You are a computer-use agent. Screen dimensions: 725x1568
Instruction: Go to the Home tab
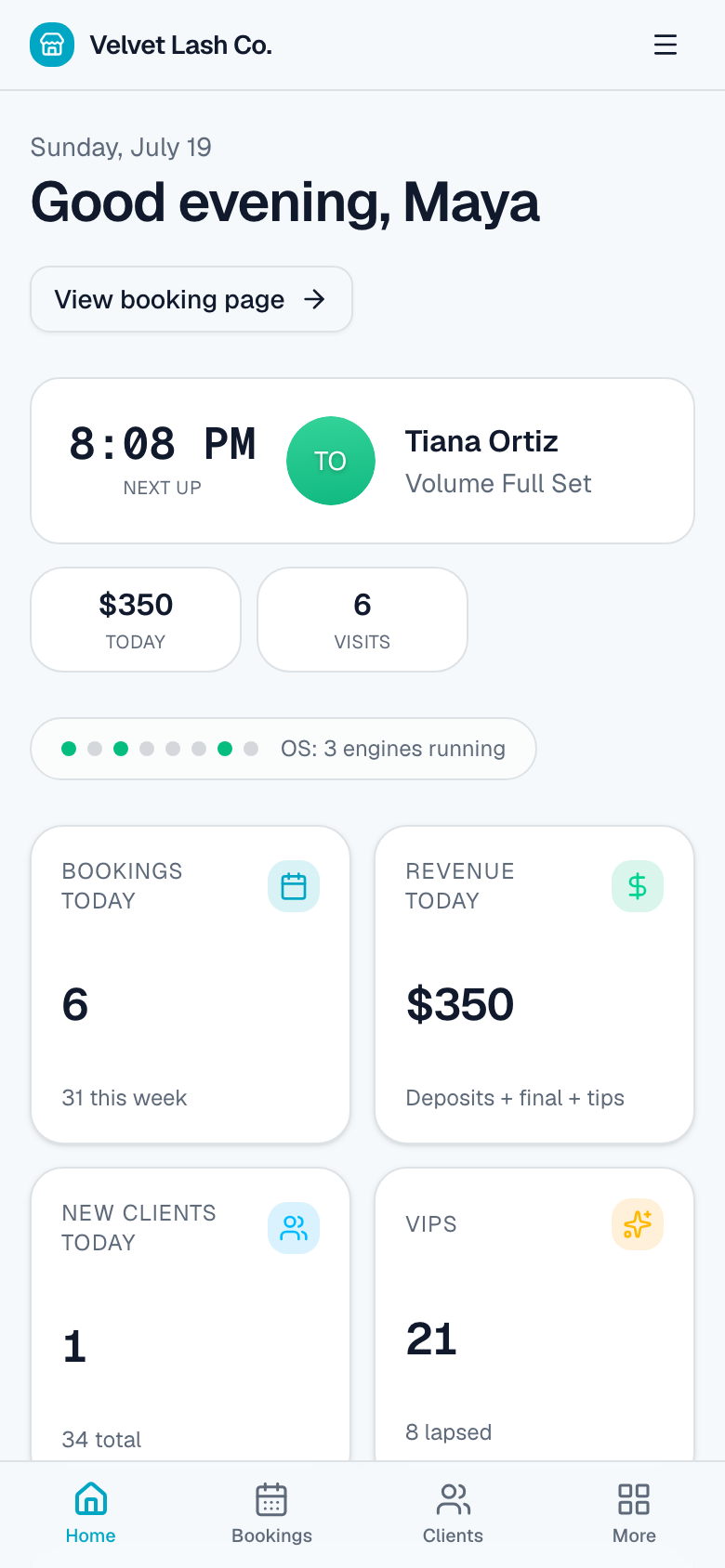(90, 1513)
